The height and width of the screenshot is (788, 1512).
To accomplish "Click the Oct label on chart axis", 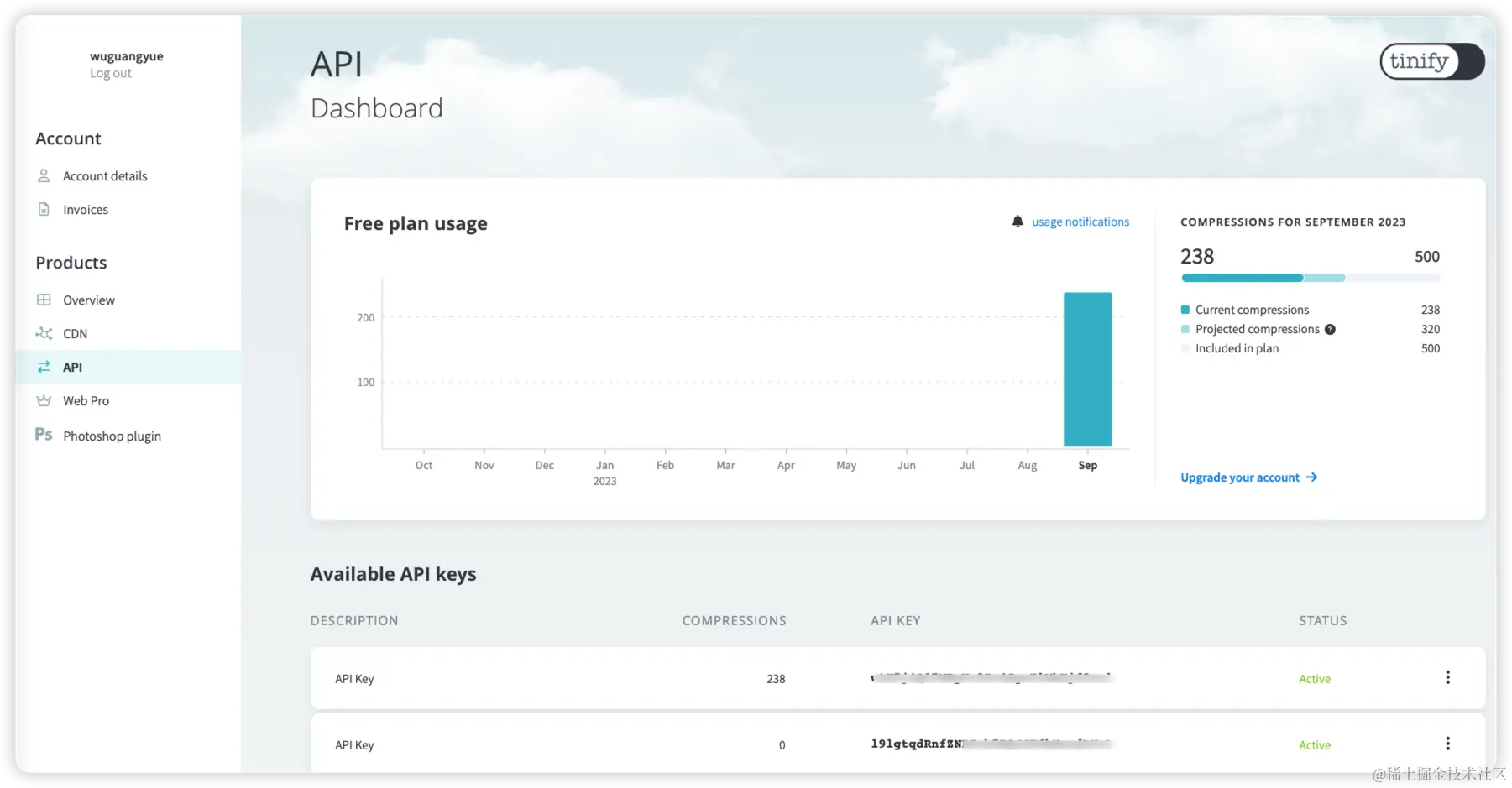I will point(424,465).
